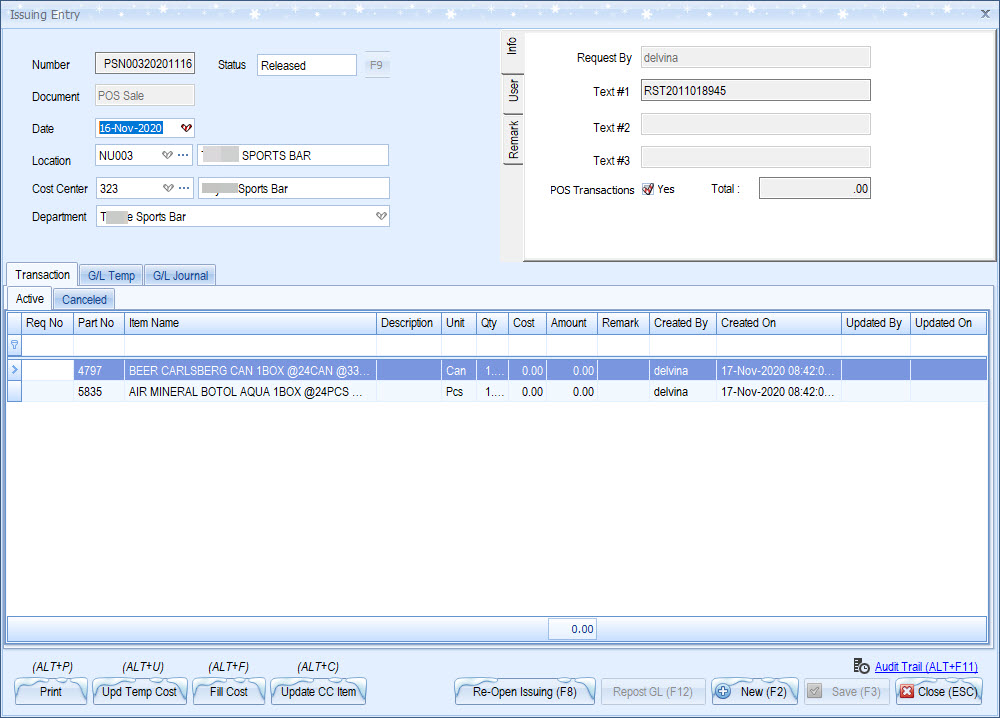Open the Canceled sub-tab
The image size is (1000, 718).
point(84,299)
